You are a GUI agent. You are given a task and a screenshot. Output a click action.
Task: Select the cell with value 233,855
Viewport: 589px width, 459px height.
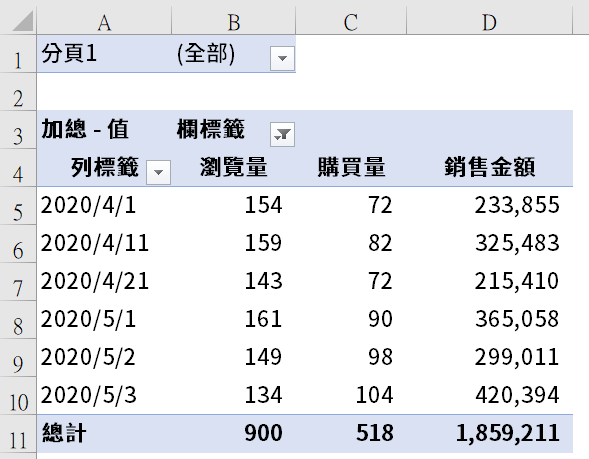[x=489, y=206]
